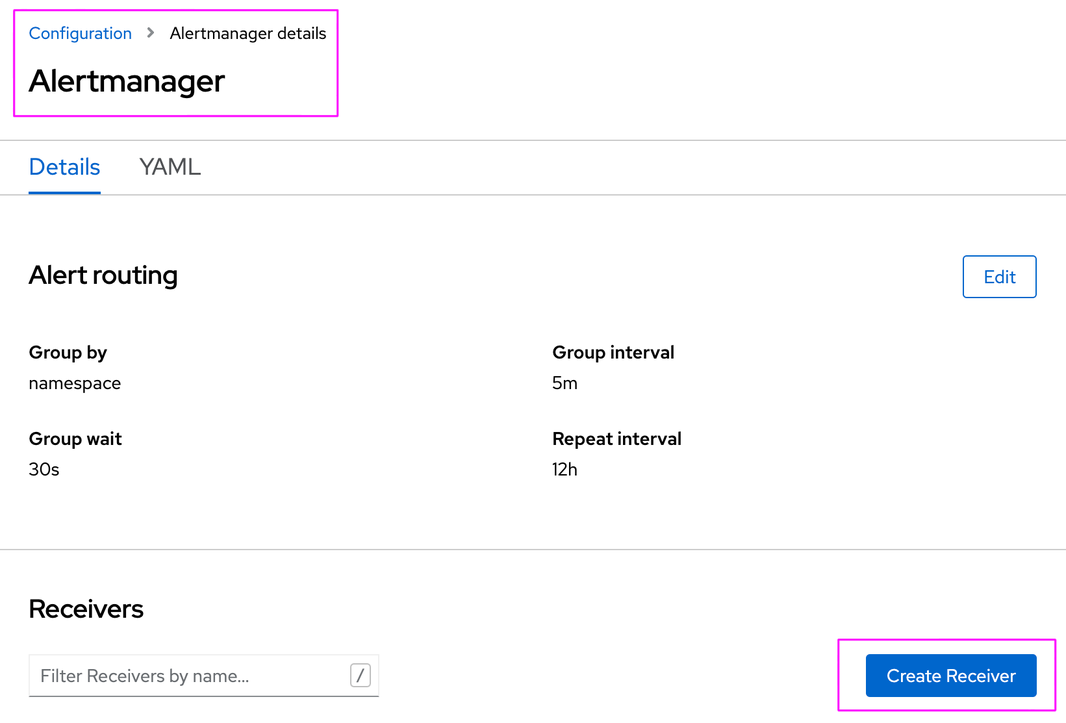The width and height of the screenshot is (1066, 723).
Task: Click the Alert routing section heading
Action: 103,276
